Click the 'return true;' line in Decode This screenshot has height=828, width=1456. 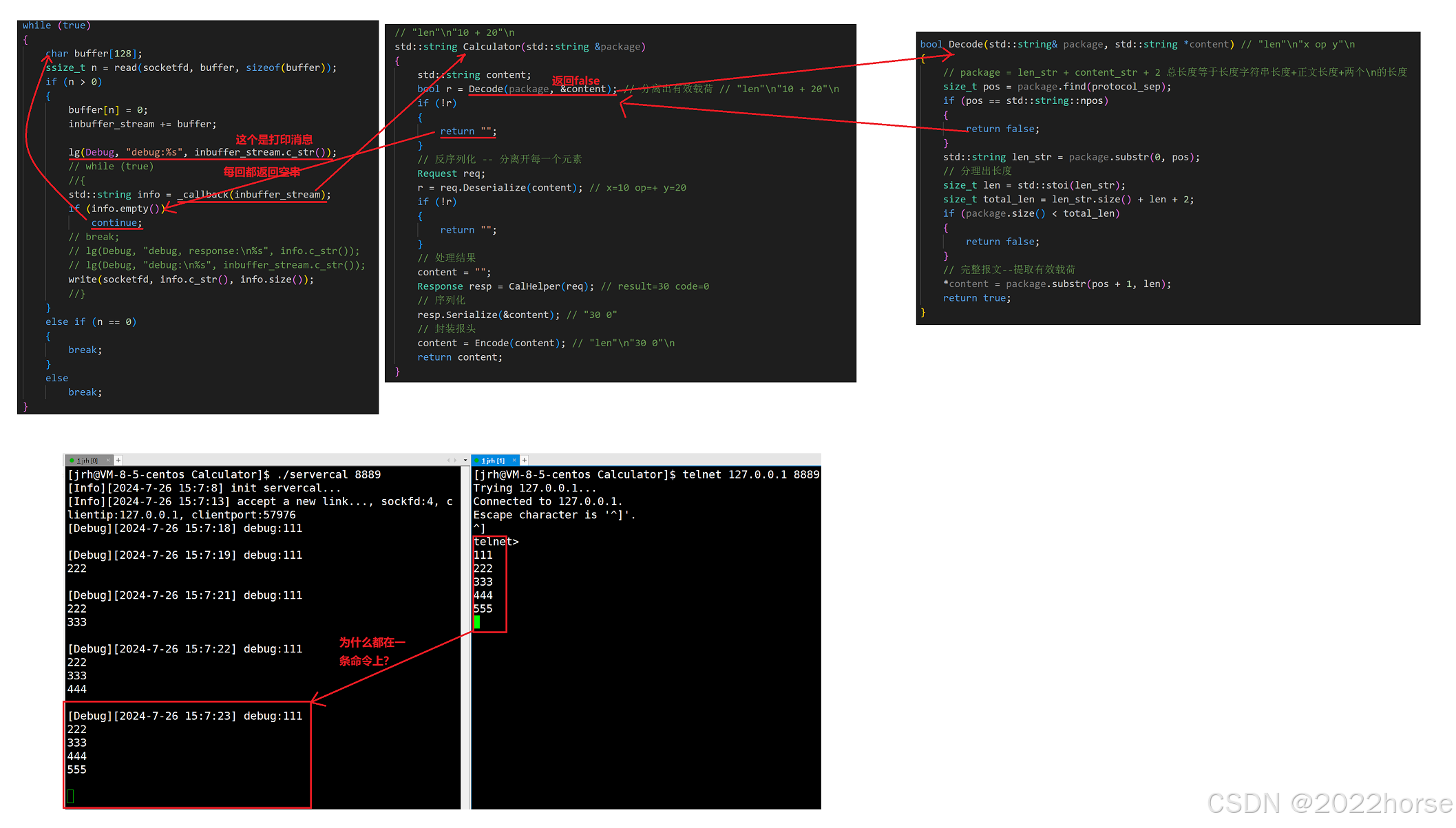pos(978,298)
